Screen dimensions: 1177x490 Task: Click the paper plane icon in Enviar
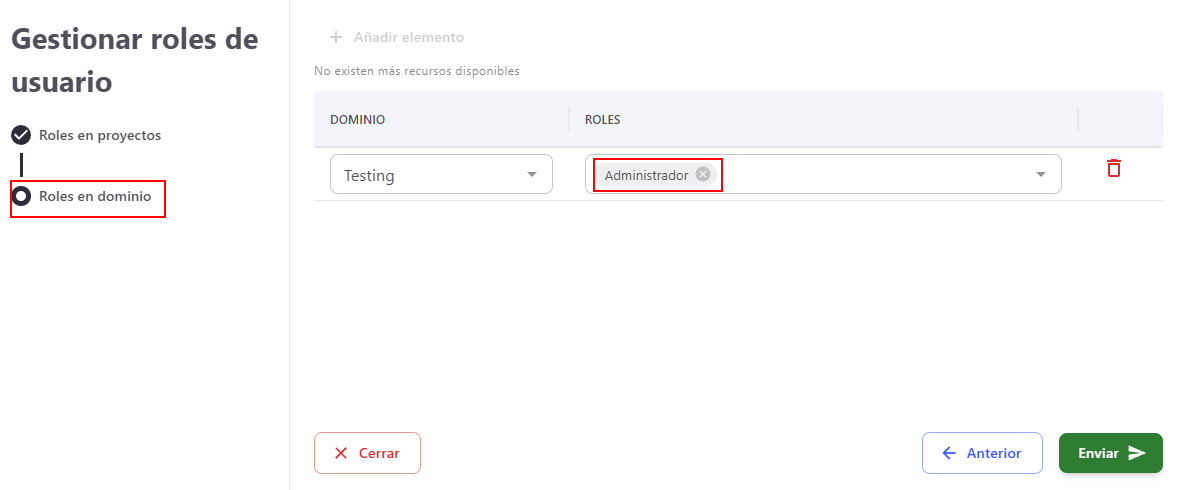tap(1137, 453)
